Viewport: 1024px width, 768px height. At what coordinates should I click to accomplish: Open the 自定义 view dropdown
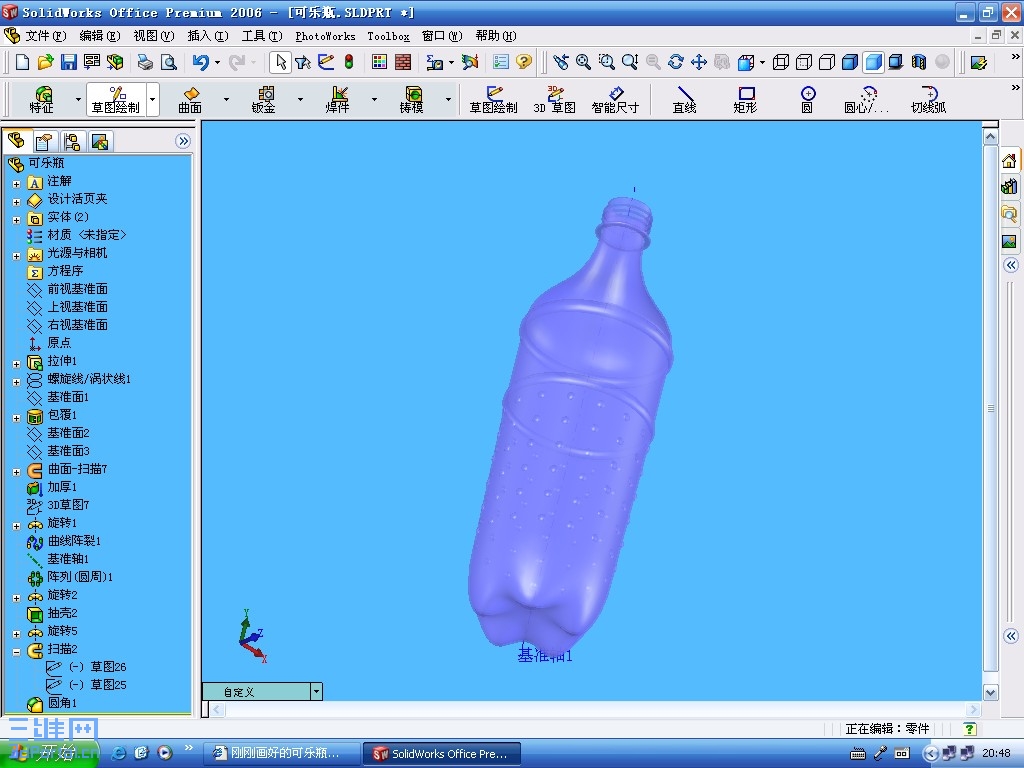[316, 691]
